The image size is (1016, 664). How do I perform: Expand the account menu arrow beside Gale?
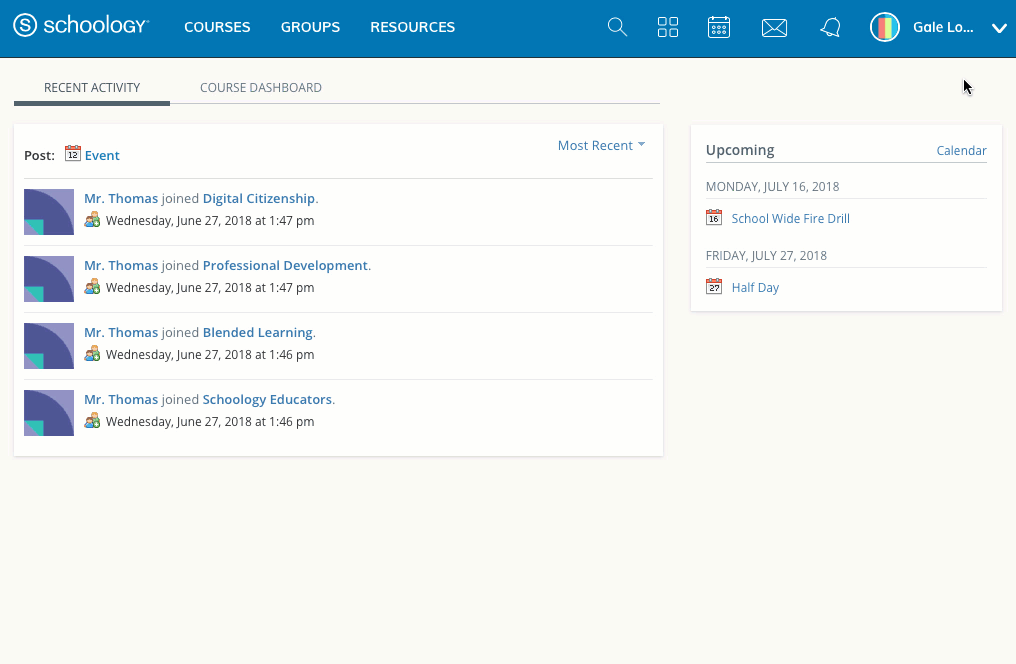(x=998, y=28)
